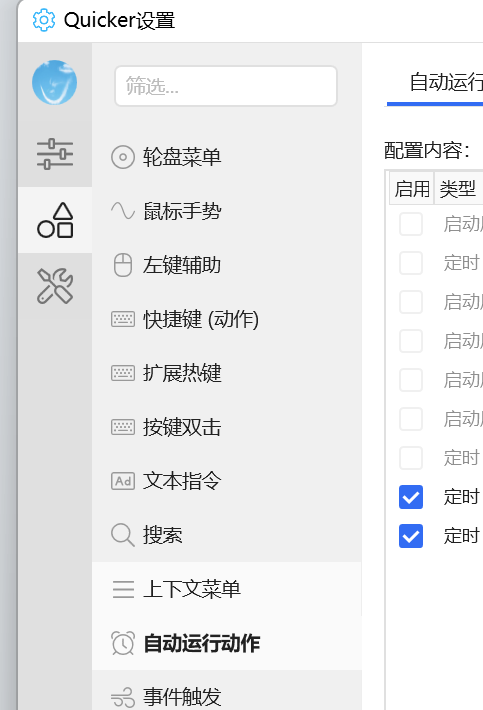Screen dimensions: 483x710
Task: Click the keyboard icon beside 快捷键 (动作)
Action: [x=123, y=319]
